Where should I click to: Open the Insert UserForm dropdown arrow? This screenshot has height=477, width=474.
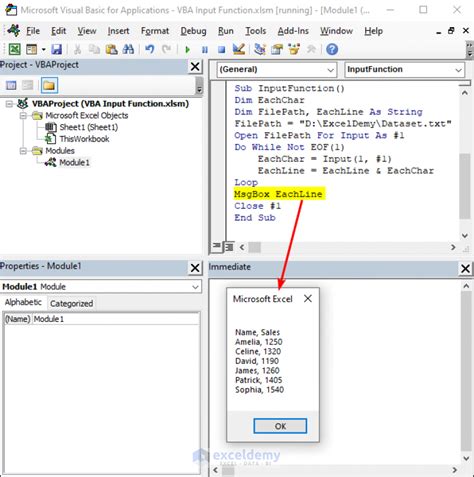(x=43, y=50)
